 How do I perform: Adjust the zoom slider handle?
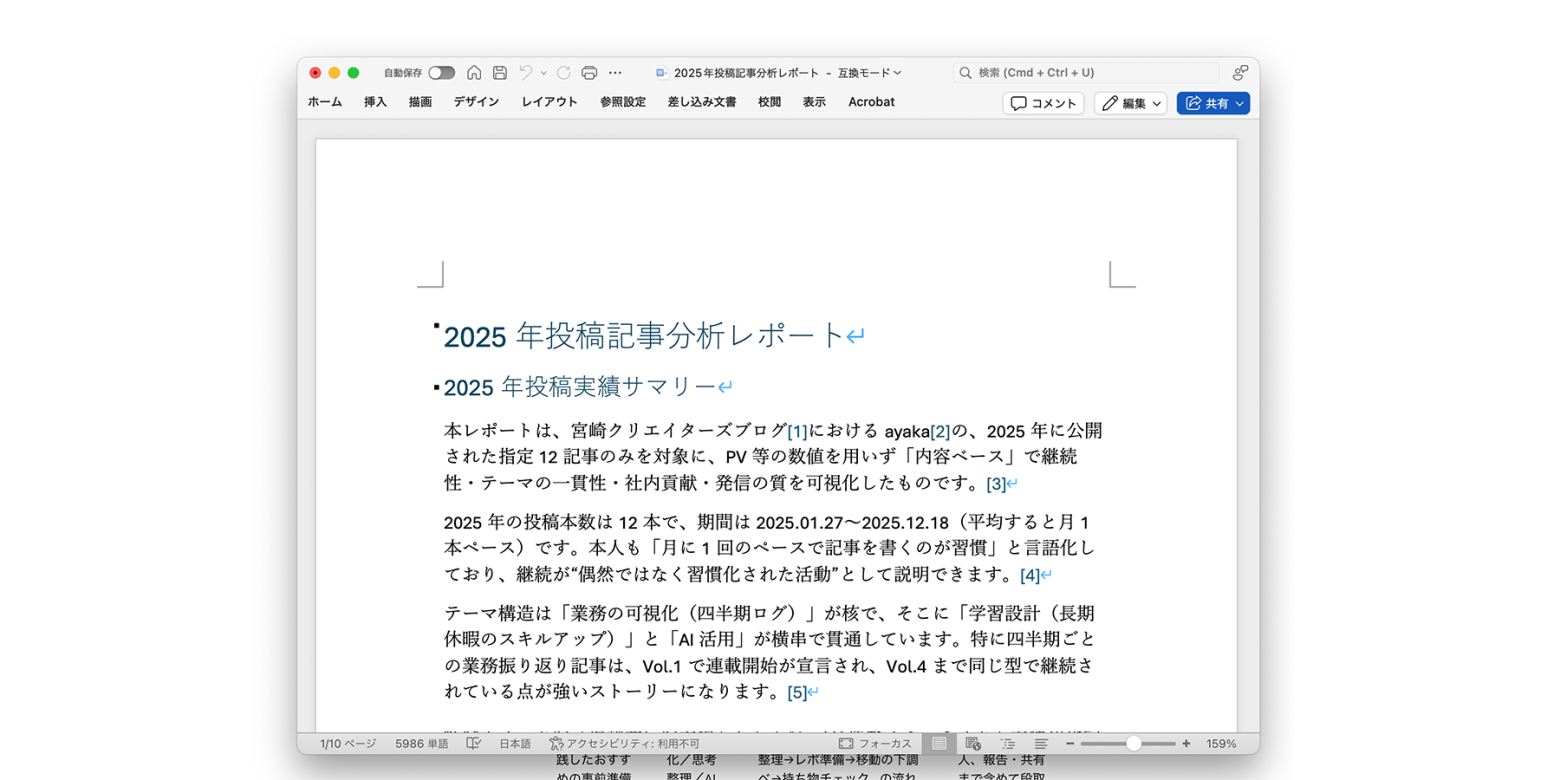[x=1133, y=744]
